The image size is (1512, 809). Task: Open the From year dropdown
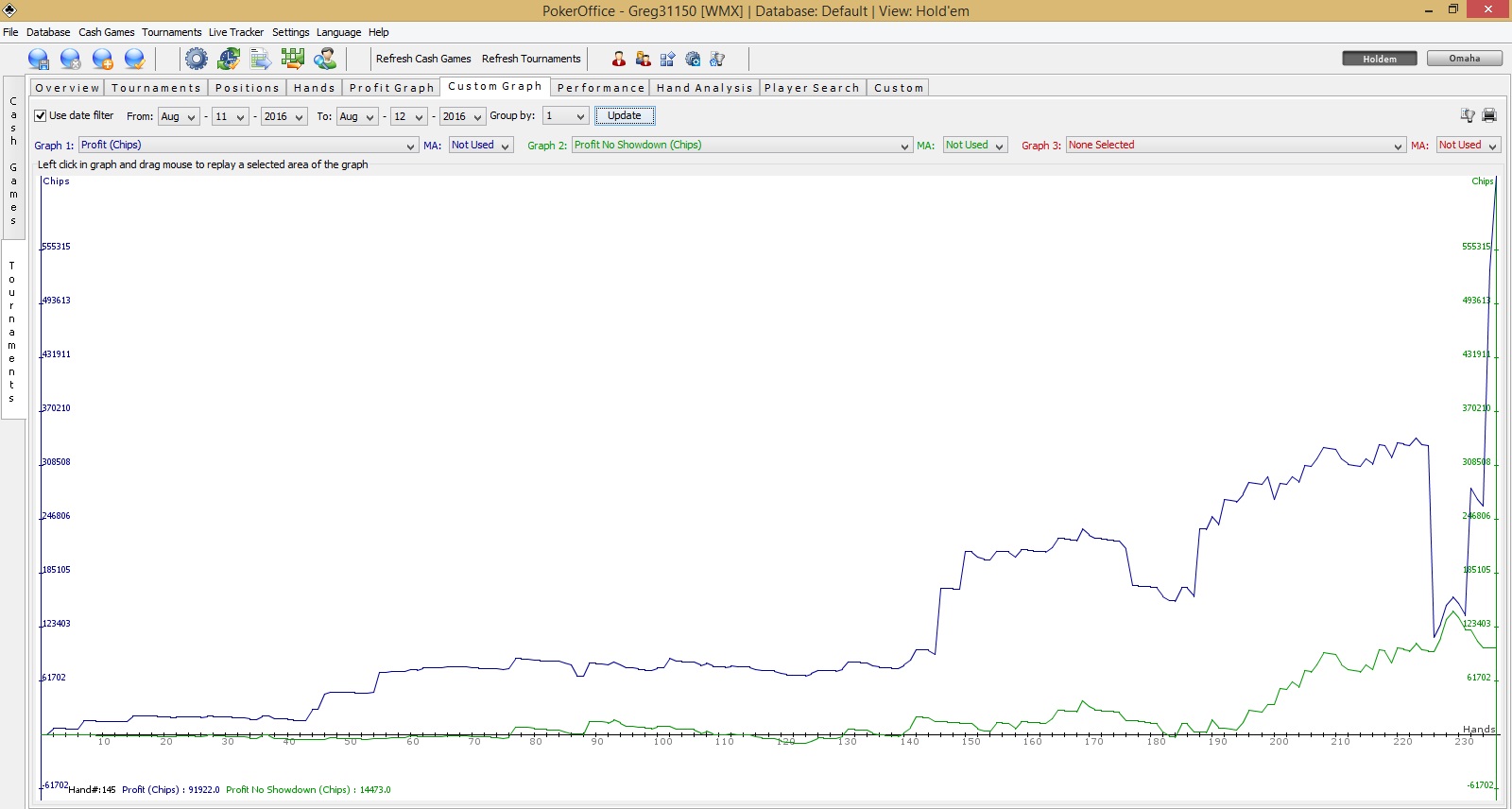284,116
